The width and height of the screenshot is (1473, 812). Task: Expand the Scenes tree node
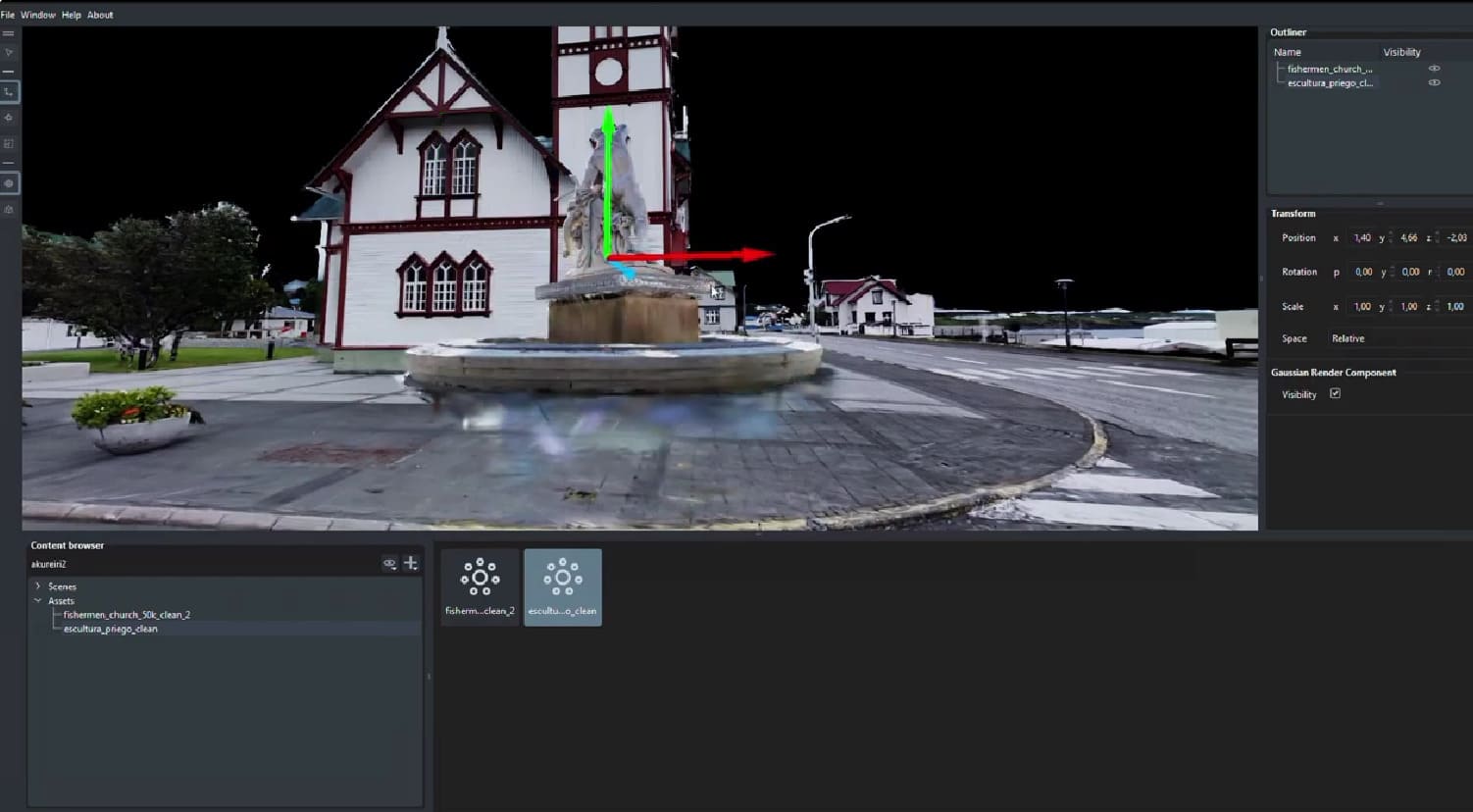point(38,586)
